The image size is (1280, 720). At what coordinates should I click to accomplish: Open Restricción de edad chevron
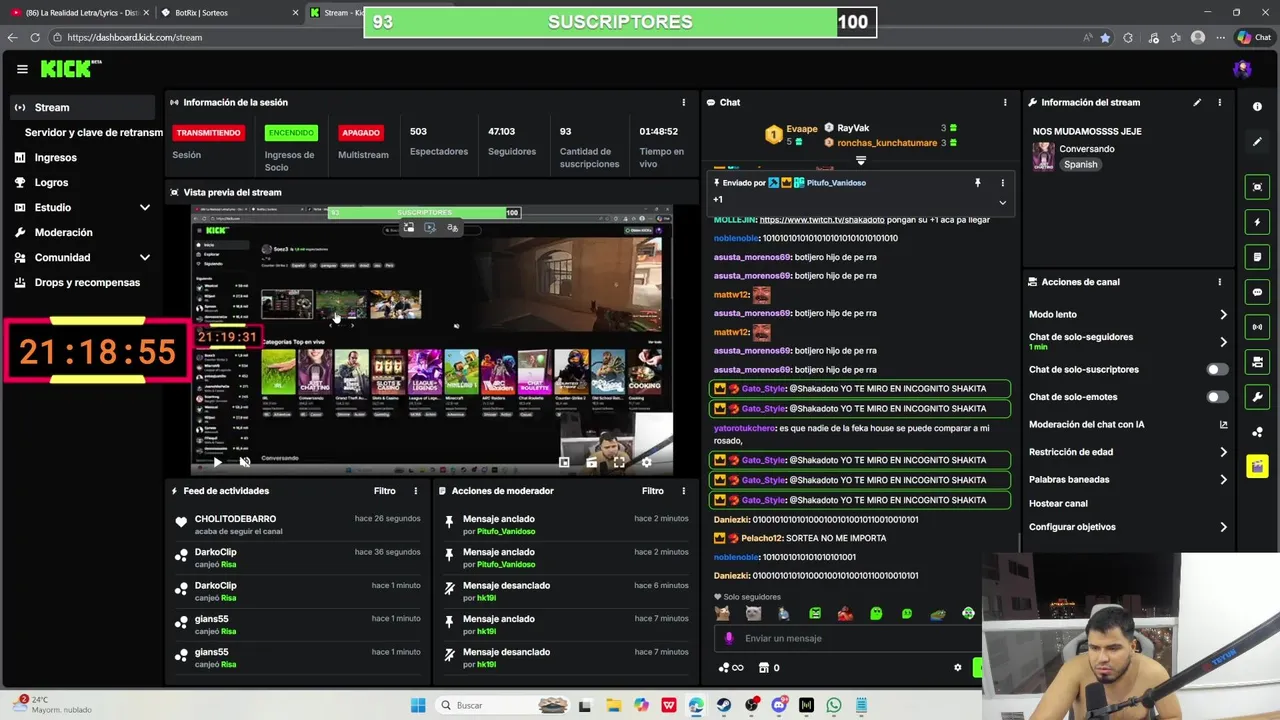tap(1223, 452)
